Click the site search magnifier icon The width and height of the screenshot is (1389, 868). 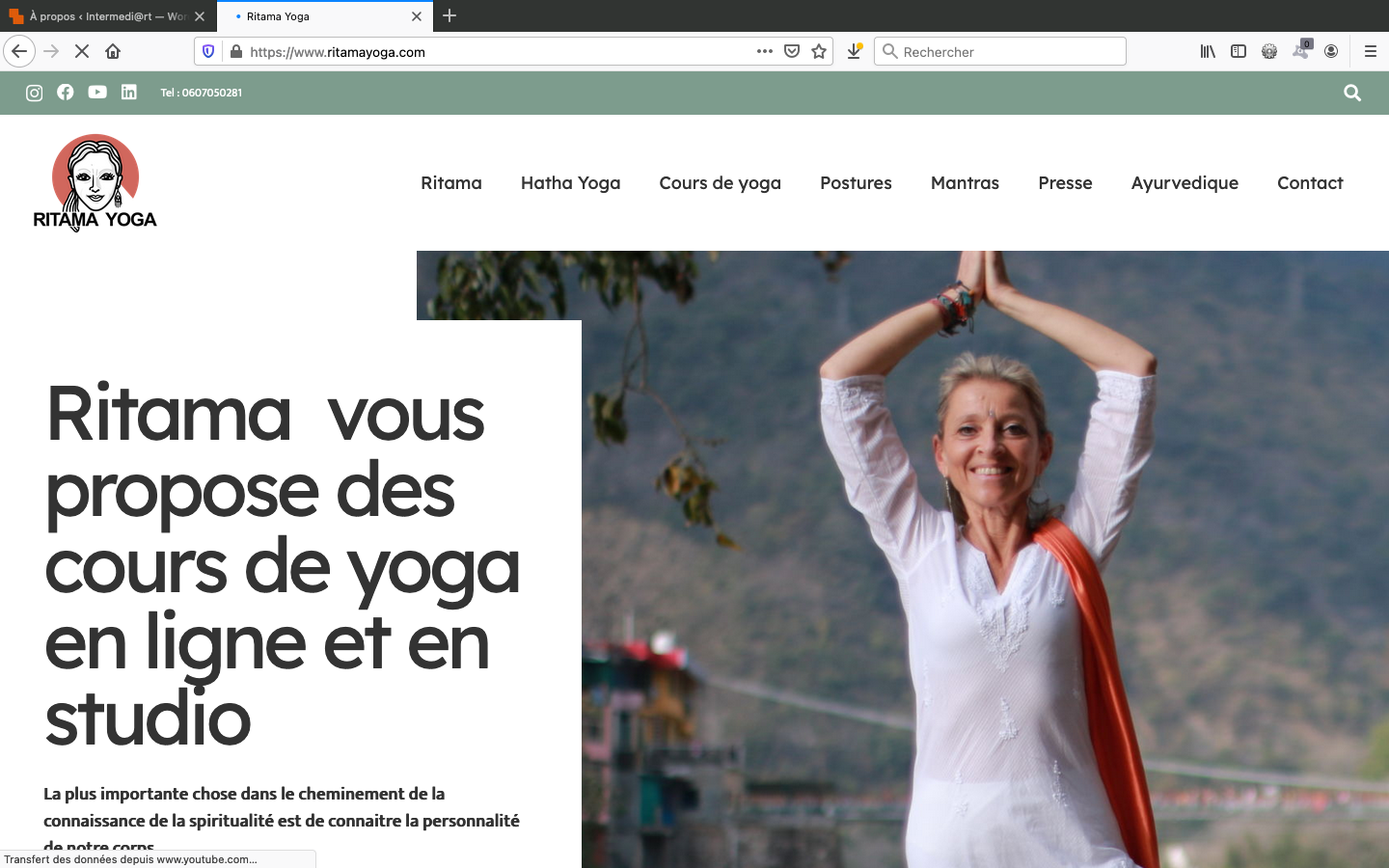(x=1352, y=93)
